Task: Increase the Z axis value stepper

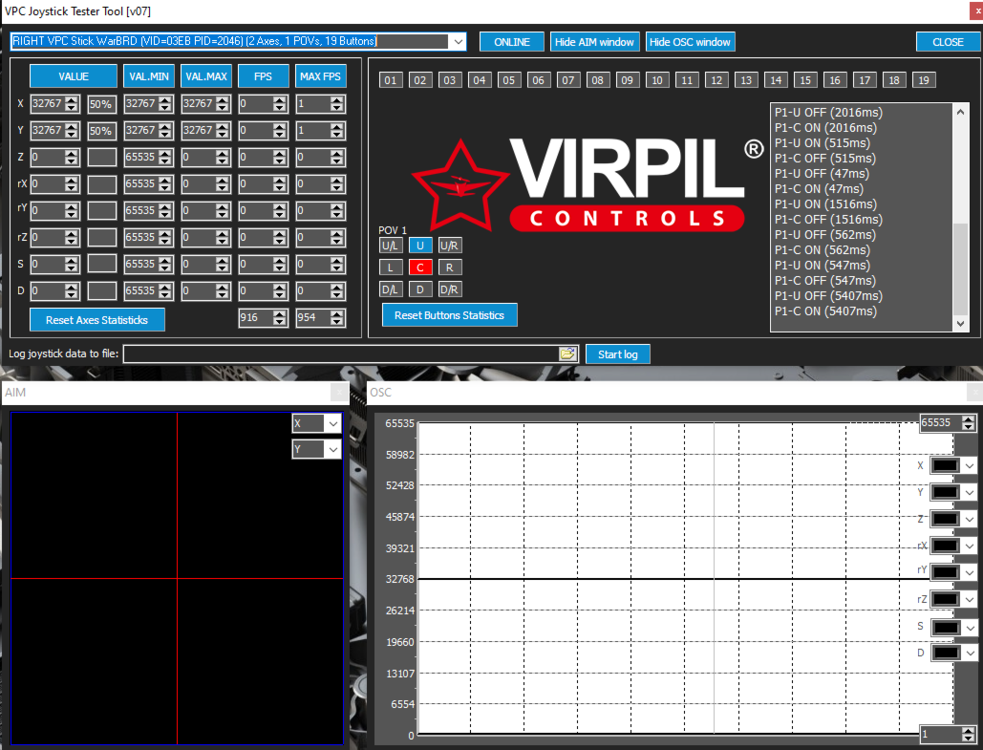Action: [72, 154]
